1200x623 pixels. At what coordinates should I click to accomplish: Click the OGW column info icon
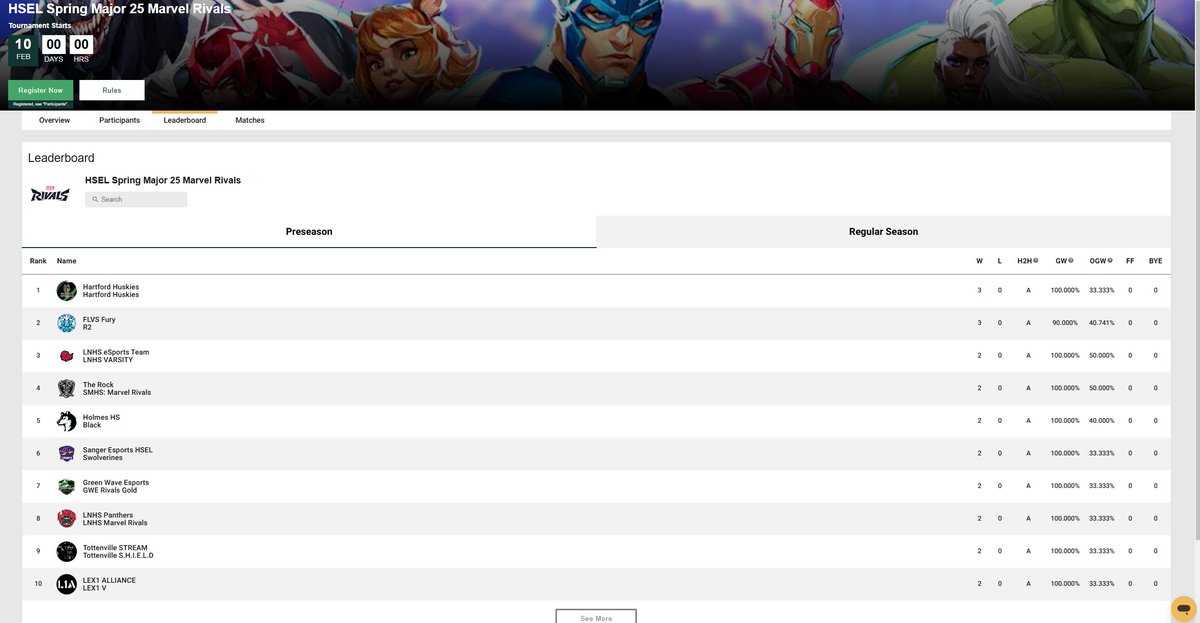tap(1110, 261)
